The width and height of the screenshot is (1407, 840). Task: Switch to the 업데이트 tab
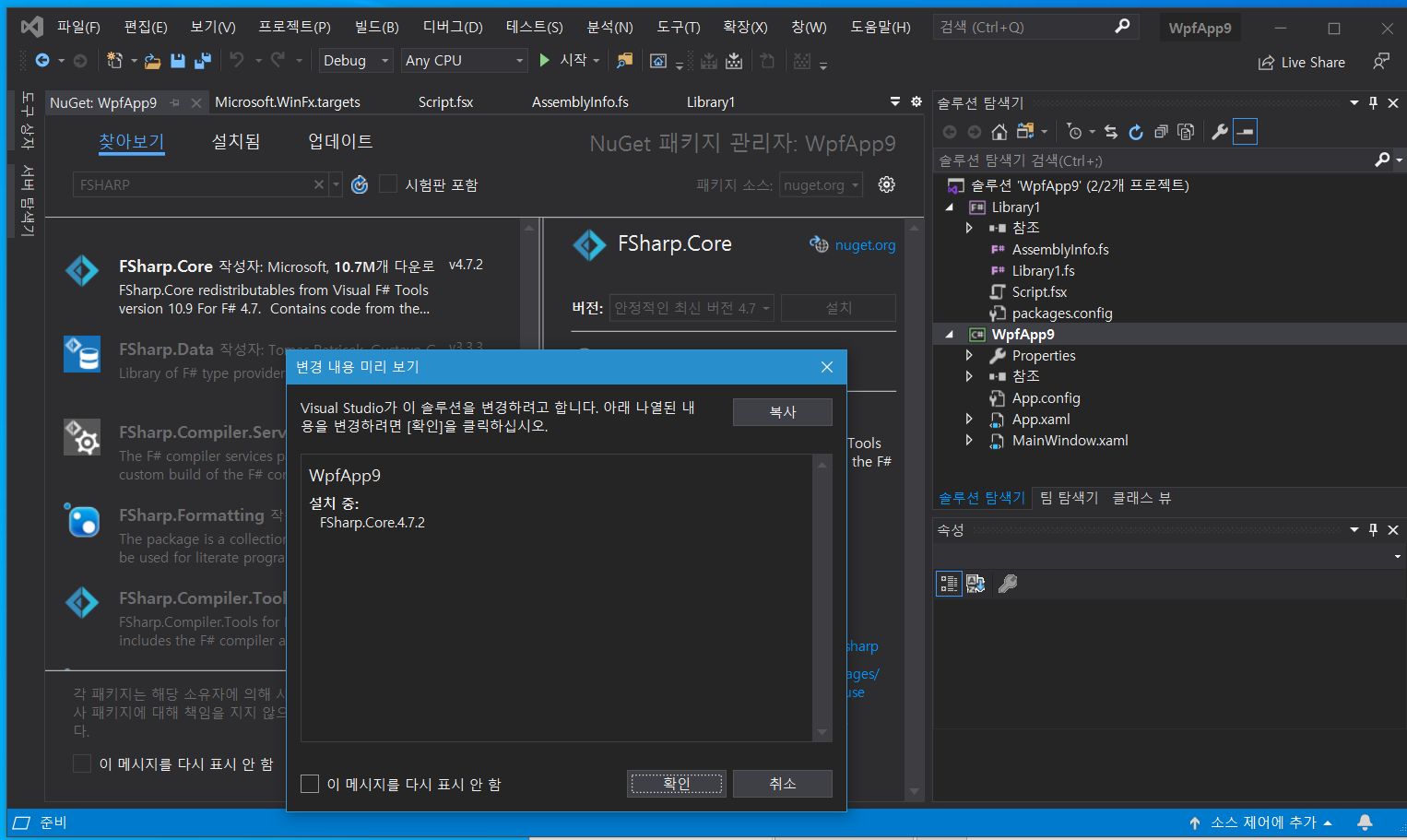pos(340,141)
